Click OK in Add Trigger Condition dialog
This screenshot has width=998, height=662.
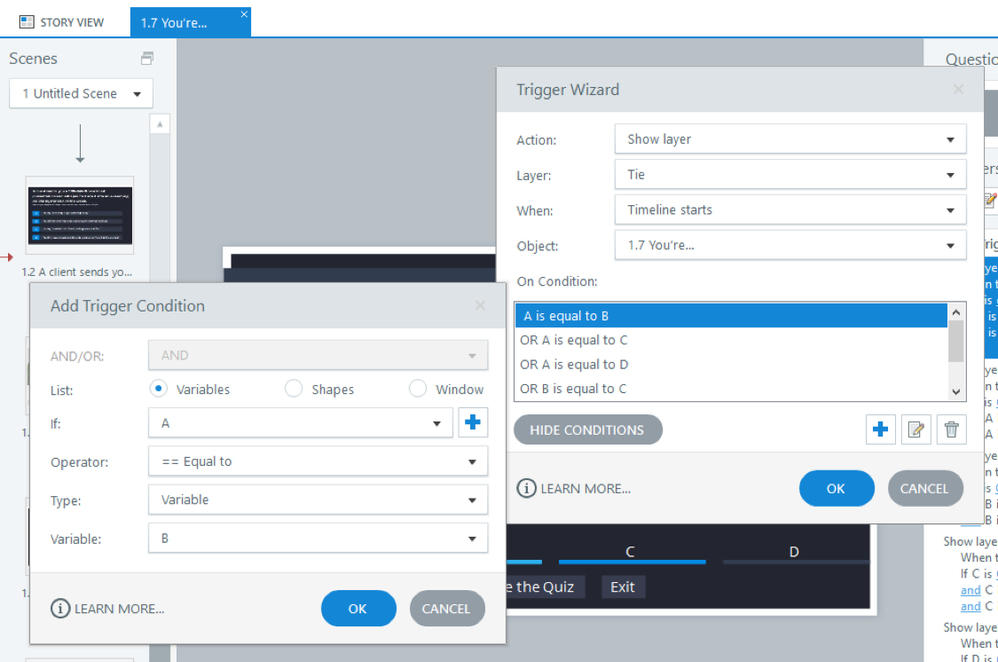(x=358, y=609)
